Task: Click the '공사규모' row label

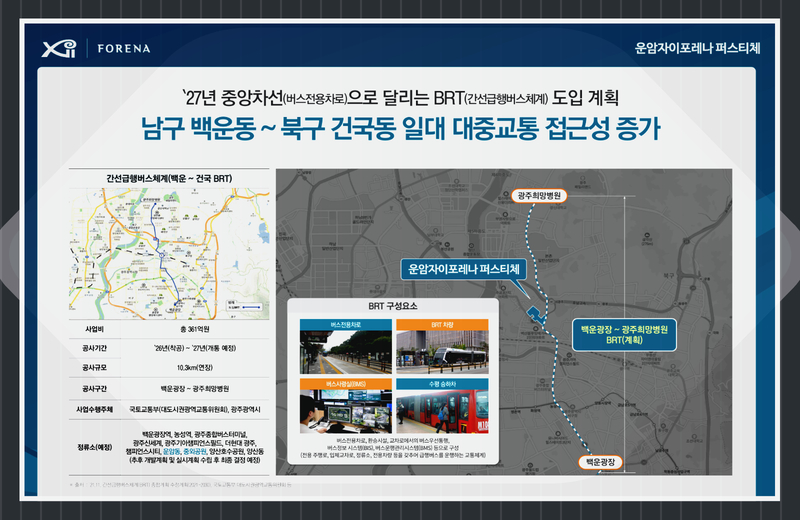Action: pyautogui.click(x=94, y=367)
